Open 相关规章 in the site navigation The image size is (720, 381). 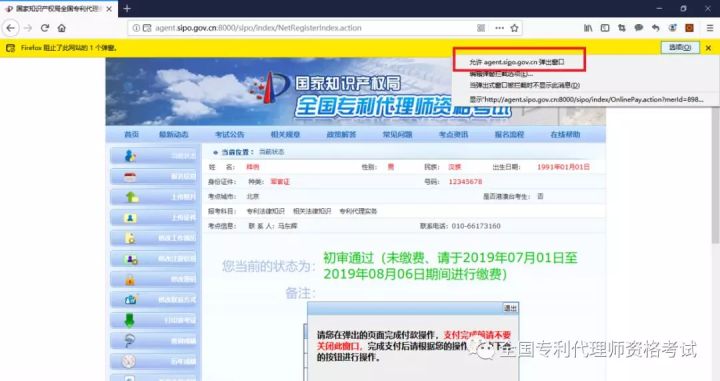285,134
